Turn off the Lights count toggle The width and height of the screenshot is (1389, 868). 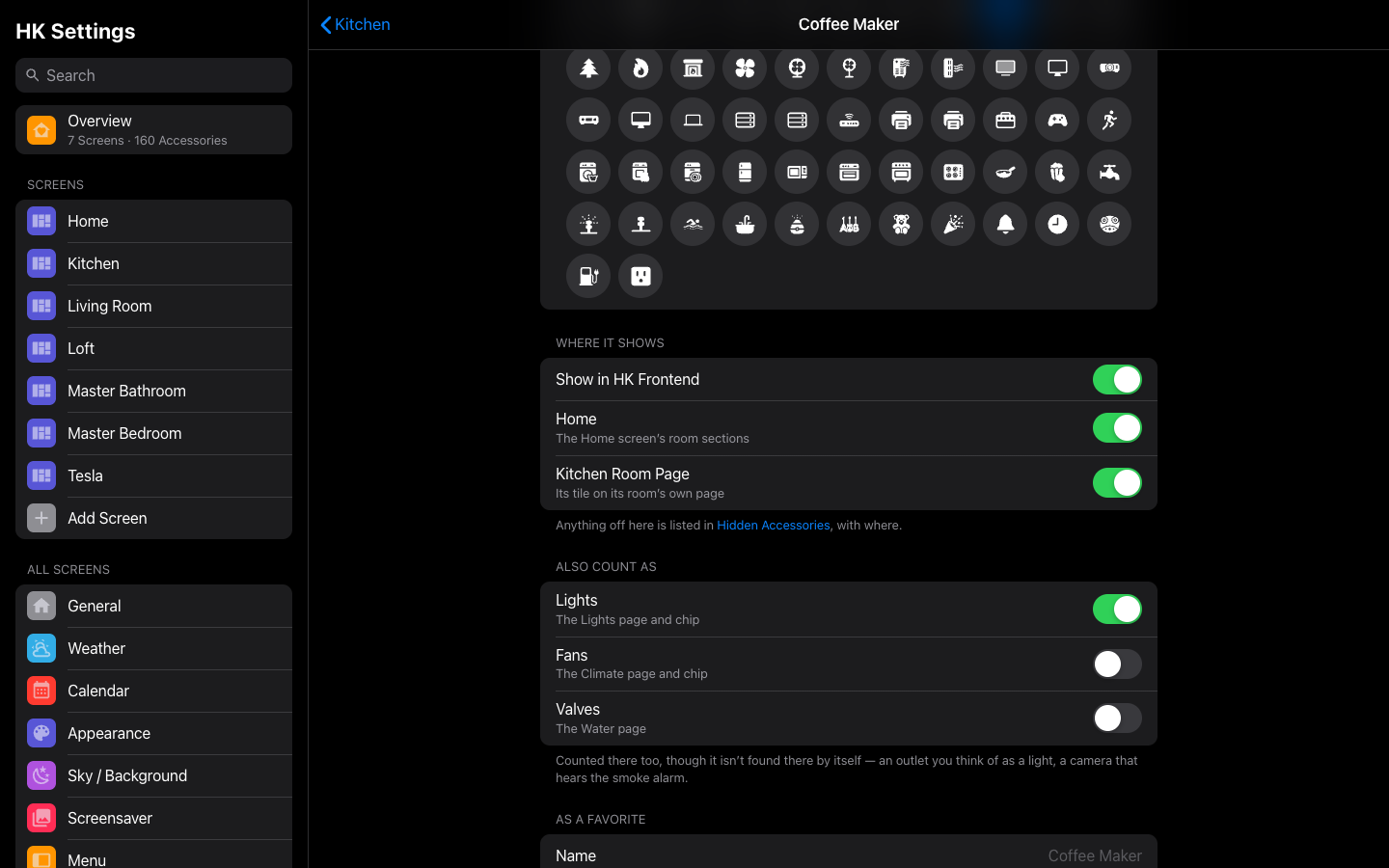pos(1117,610)
